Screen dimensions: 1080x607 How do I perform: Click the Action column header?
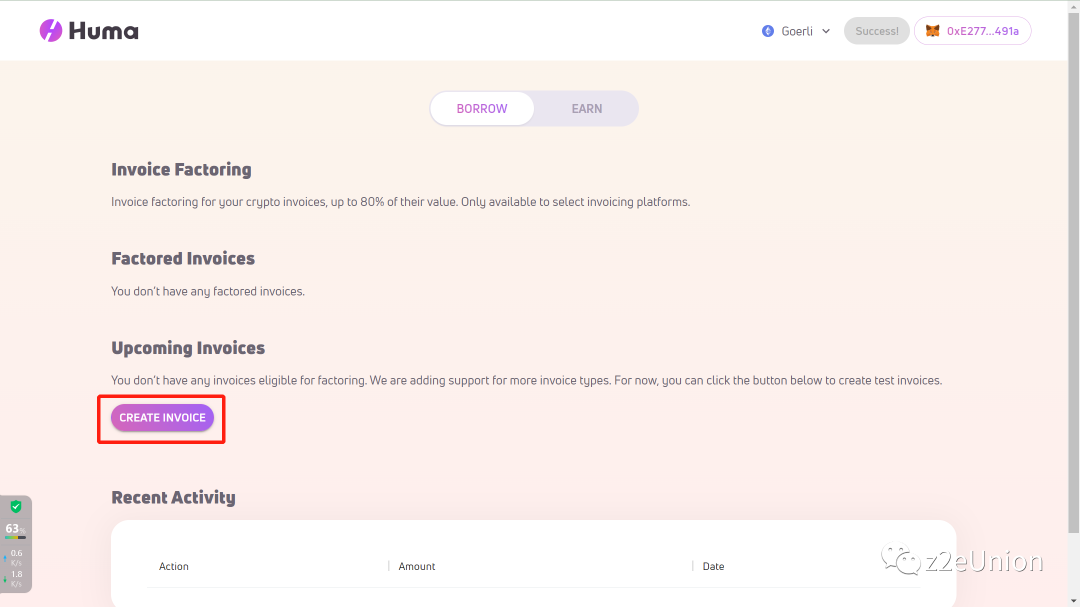coord(174,566)
